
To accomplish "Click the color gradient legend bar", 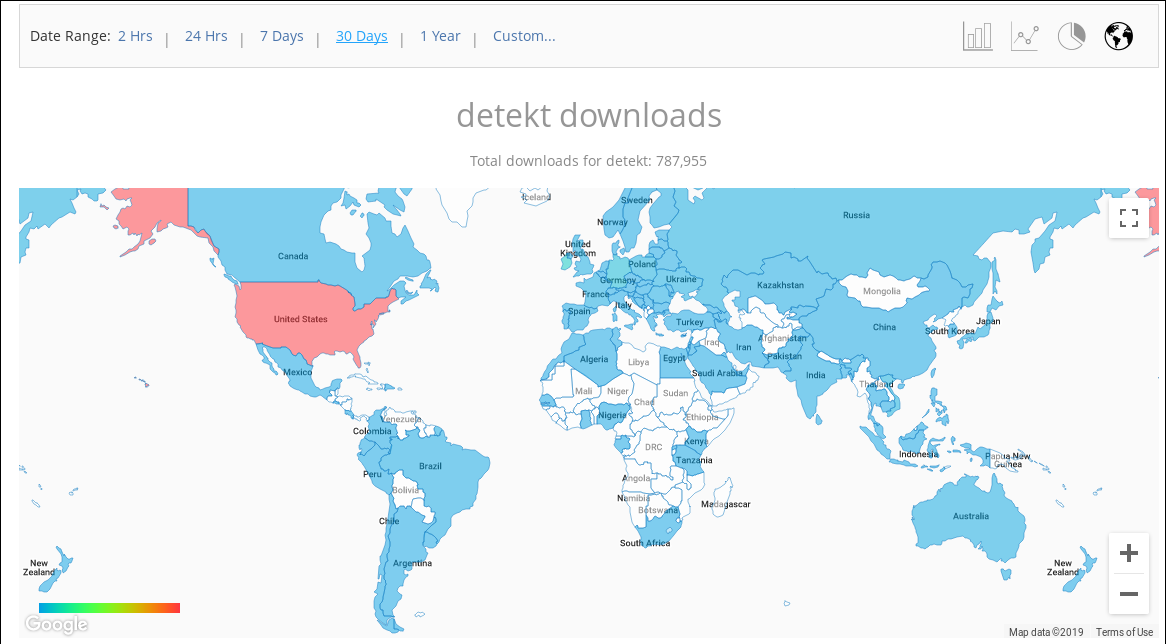I will [x=109, y=608].
